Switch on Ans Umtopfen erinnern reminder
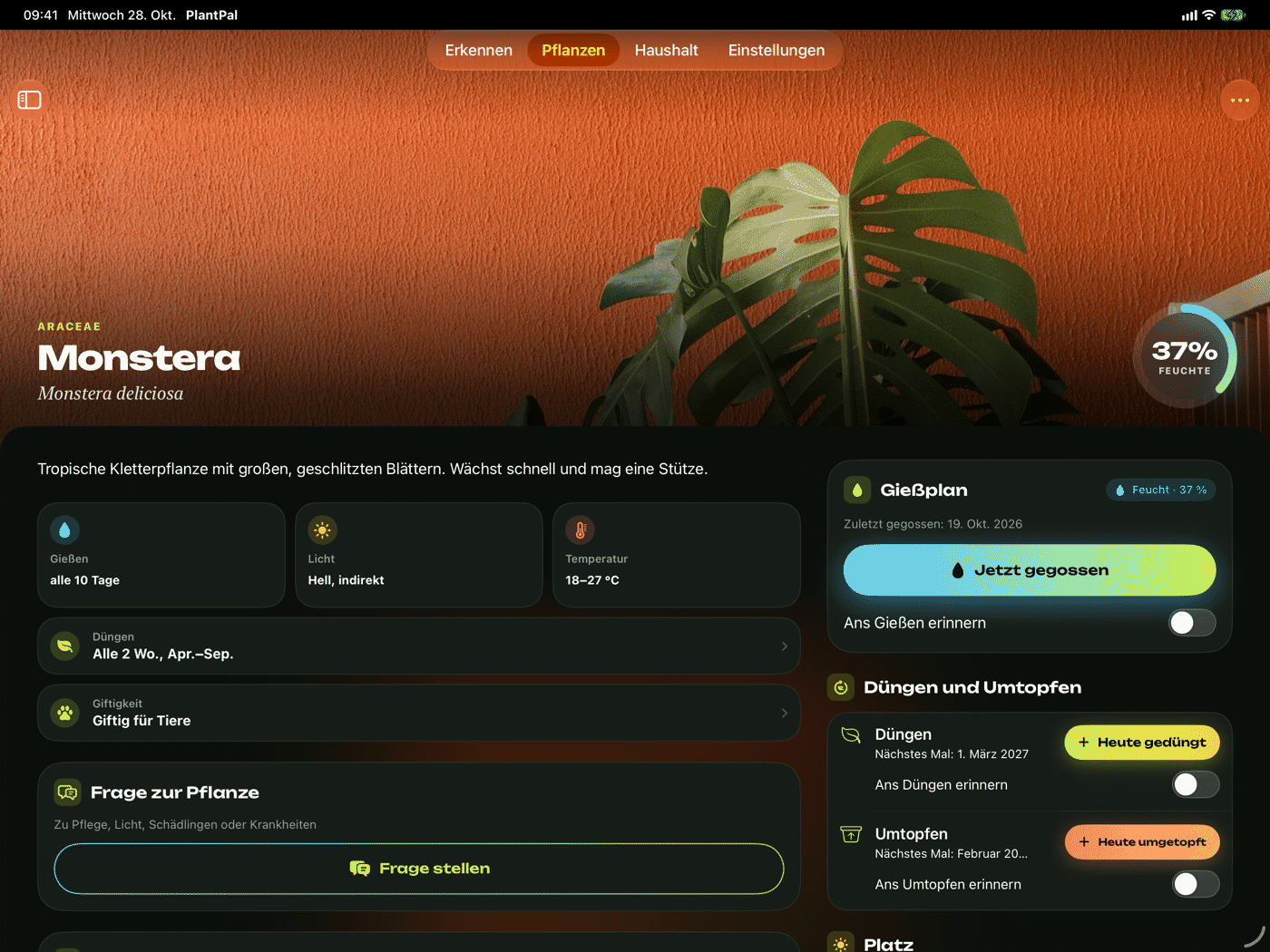Viewport: 1270px width, 952px height. click(1196, 884)
